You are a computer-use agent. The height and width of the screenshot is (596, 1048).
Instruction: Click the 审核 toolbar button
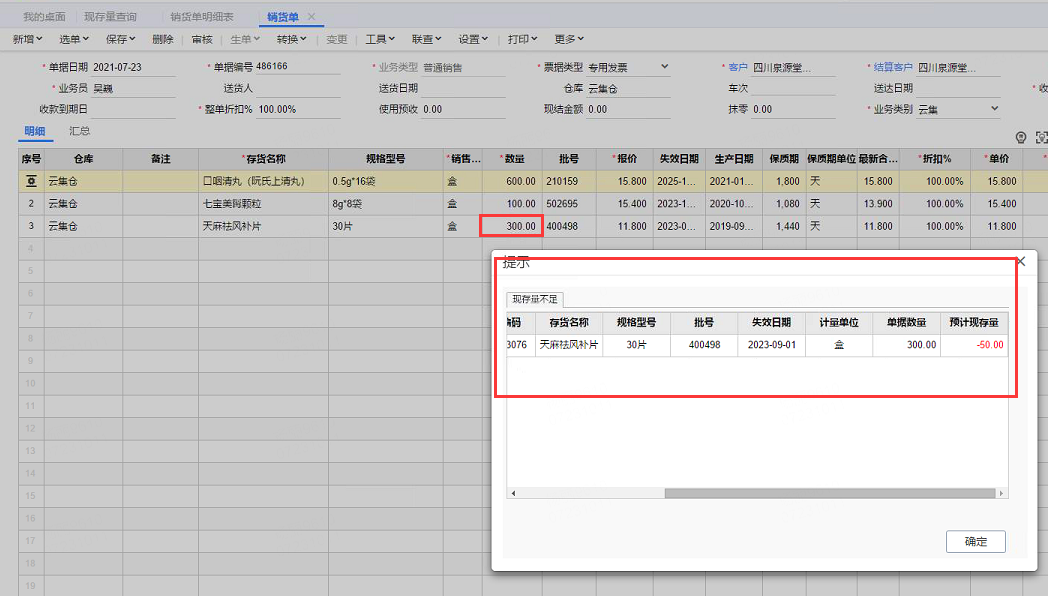point(202,39)
